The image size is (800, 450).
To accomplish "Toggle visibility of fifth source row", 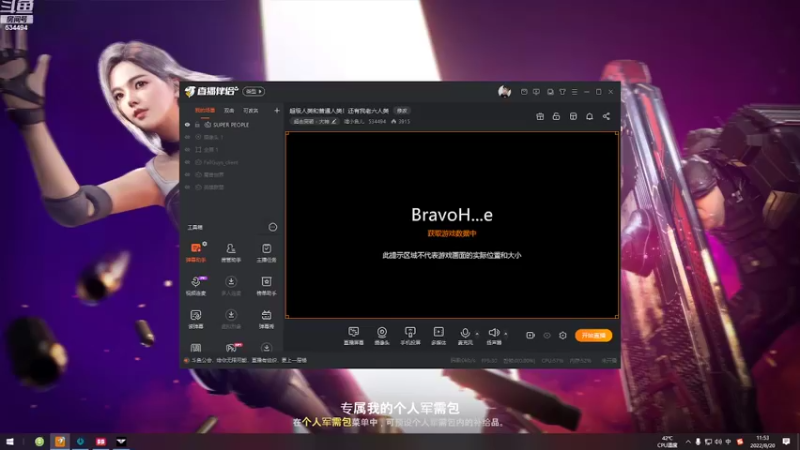I will pyautogui.click(x=187, y=174).
